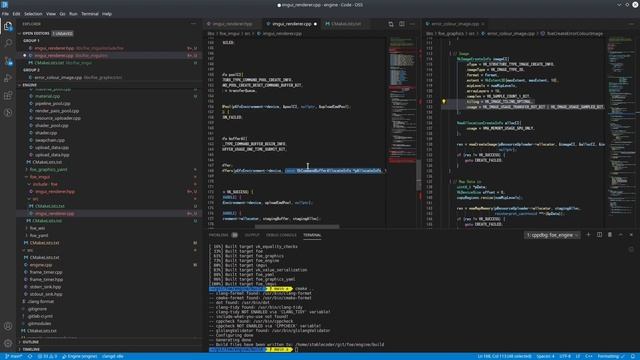Switch to the CMakeLists.txt editor tab
Image resolution: width=640 pixels, height=360 pixels.
(x=346, y=24)
